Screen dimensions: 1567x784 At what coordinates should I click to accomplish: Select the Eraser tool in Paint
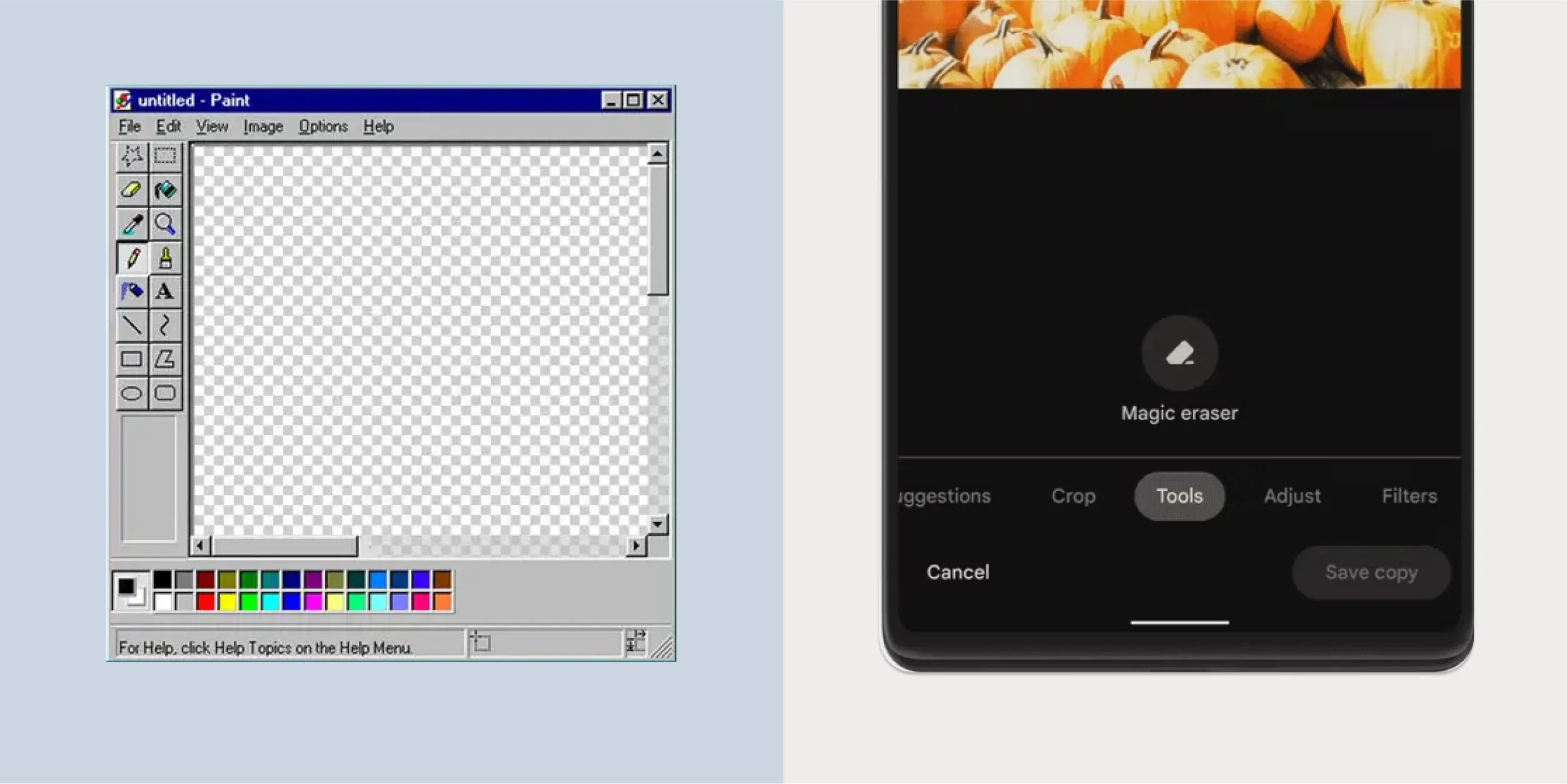(x=131, y=189)
